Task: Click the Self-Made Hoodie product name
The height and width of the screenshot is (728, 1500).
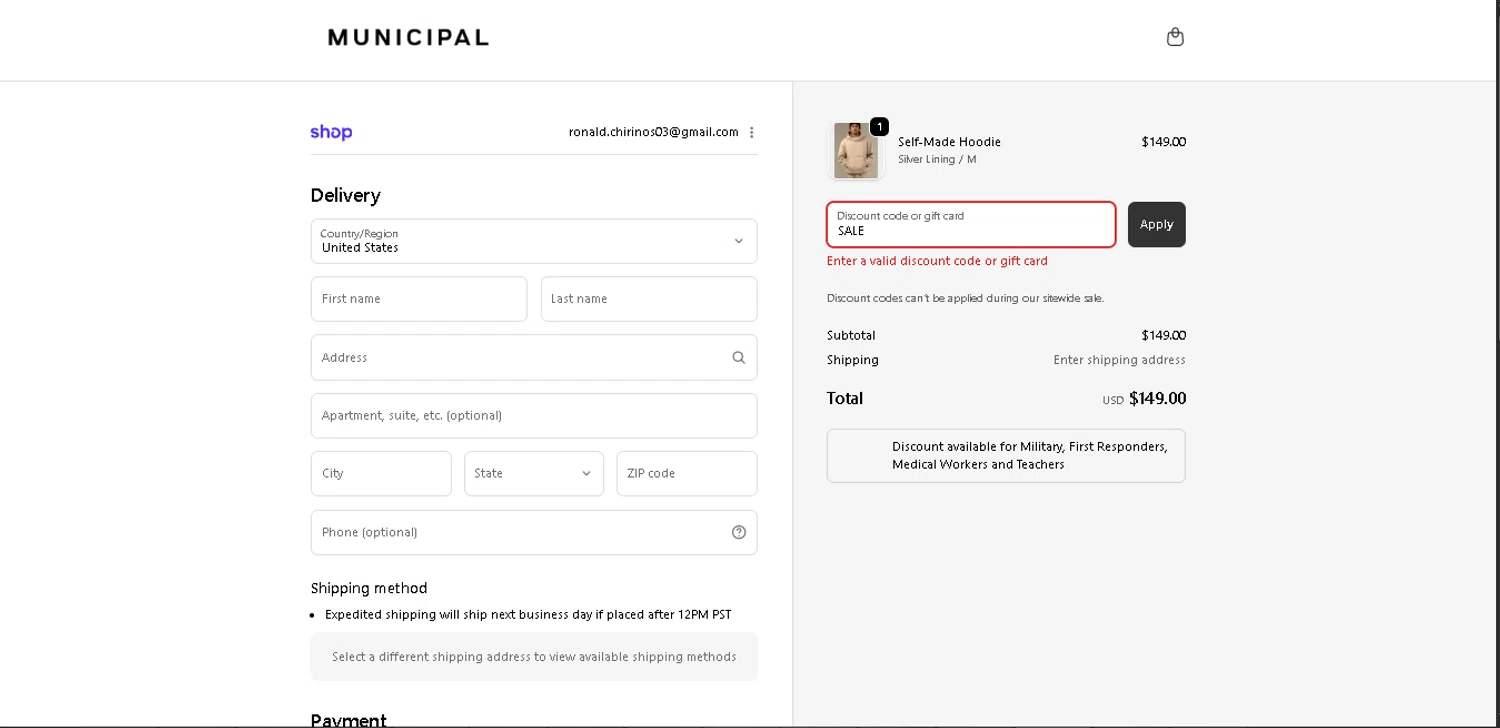Action: tap(949, 142)
